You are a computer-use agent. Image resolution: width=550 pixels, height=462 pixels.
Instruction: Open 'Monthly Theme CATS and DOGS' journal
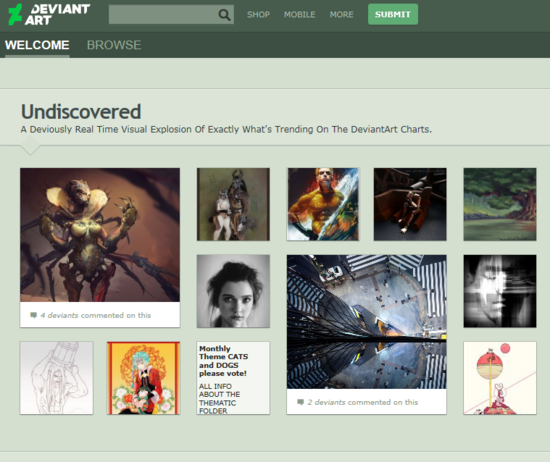(233, 378)
